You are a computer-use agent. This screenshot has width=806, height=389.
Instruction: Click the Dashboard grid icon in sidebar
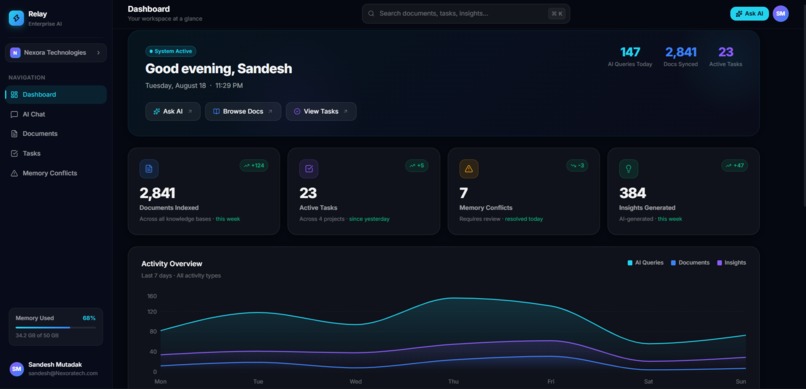pos(14,95)
